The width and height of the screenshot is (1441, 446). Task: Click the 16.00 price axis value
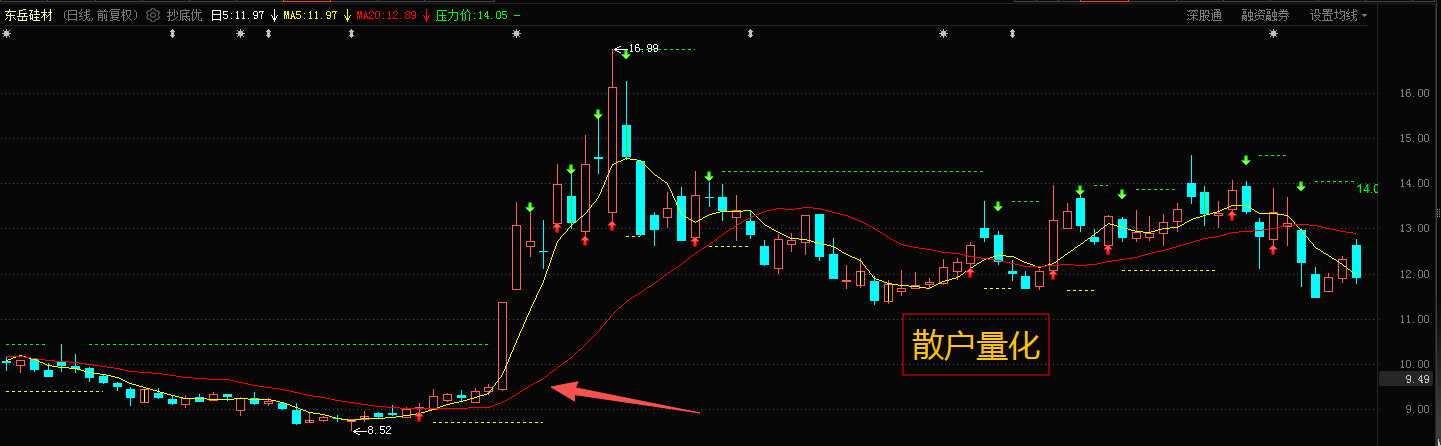tap(1414, 93)
